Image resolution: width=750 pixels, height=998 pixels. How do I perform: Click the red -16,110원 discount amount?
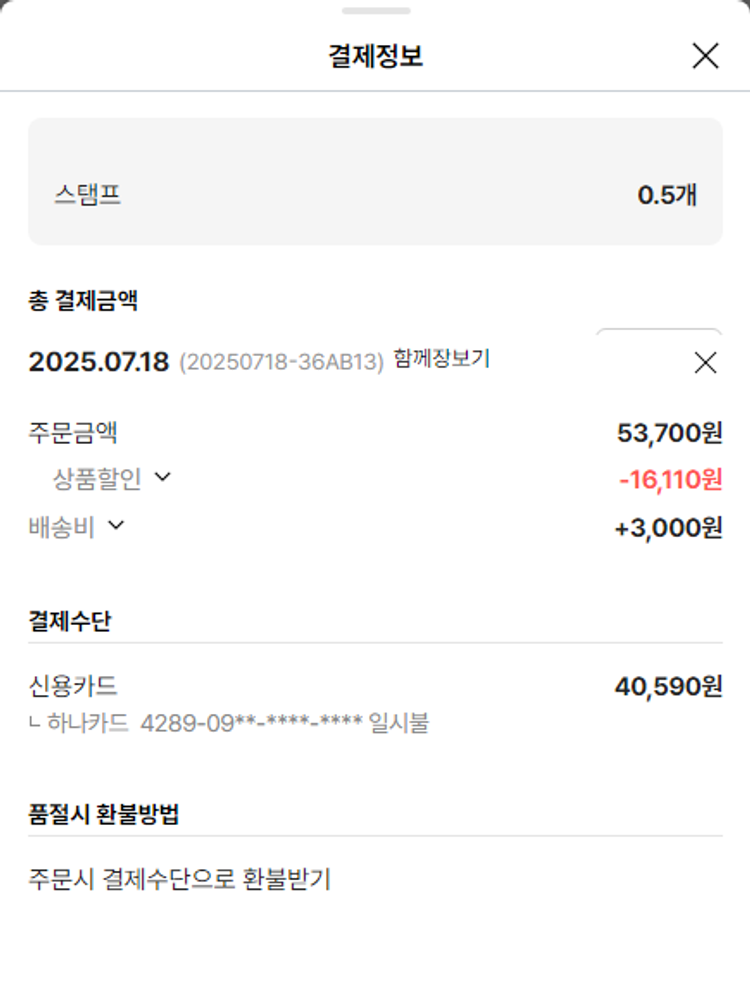pyautogui.click(x=670, y=480)
